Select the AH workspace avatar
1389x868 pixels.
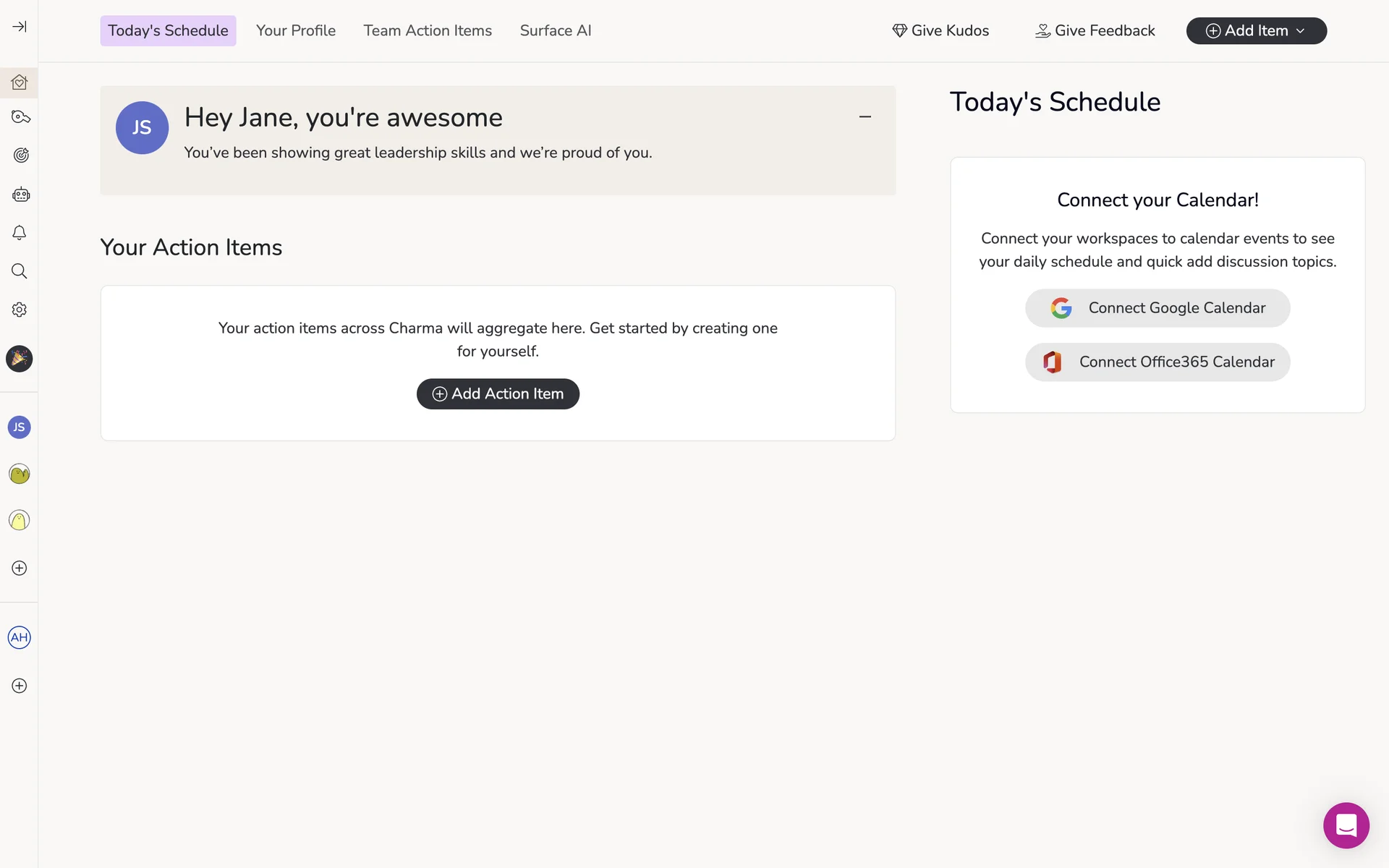[x=20, y=637]
